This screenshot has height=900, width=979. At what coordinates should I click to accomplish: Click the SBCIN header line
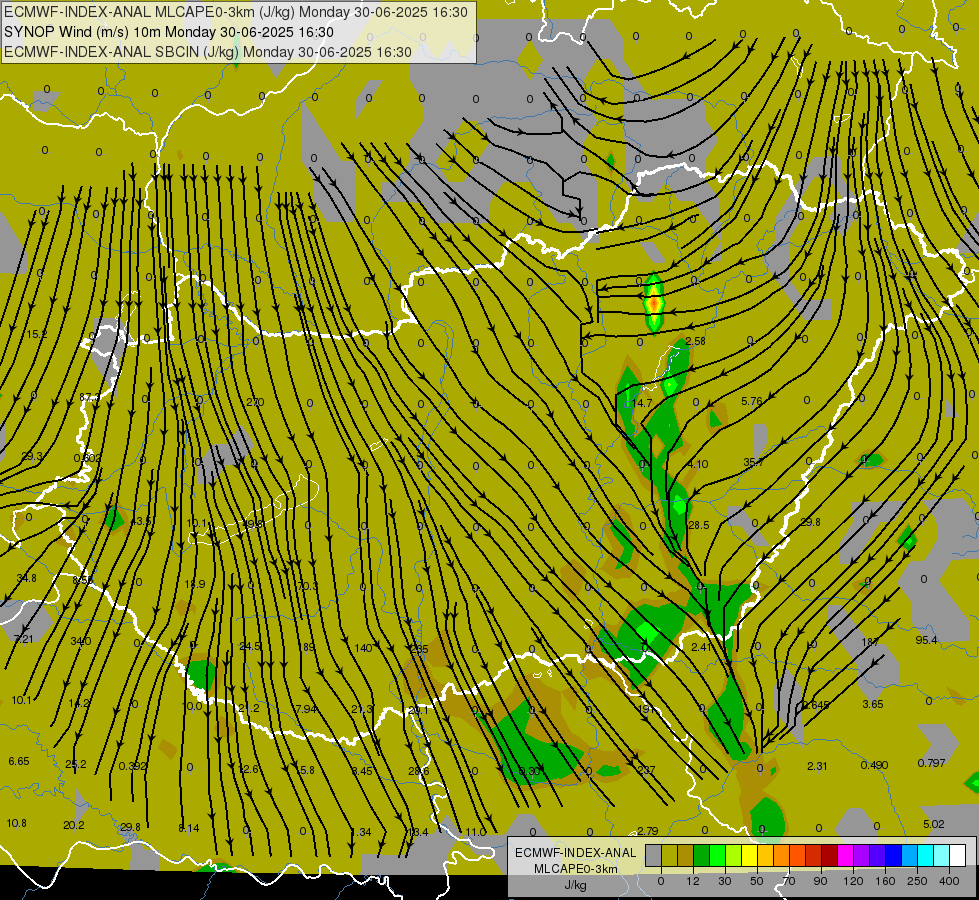pos(208,52)
